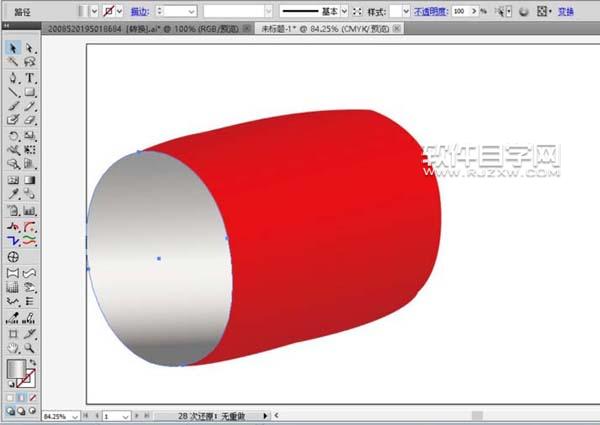The width and height of the screenshot is (600, 425).
Task: Select the Blend tool
Action: tap(29, 194)
